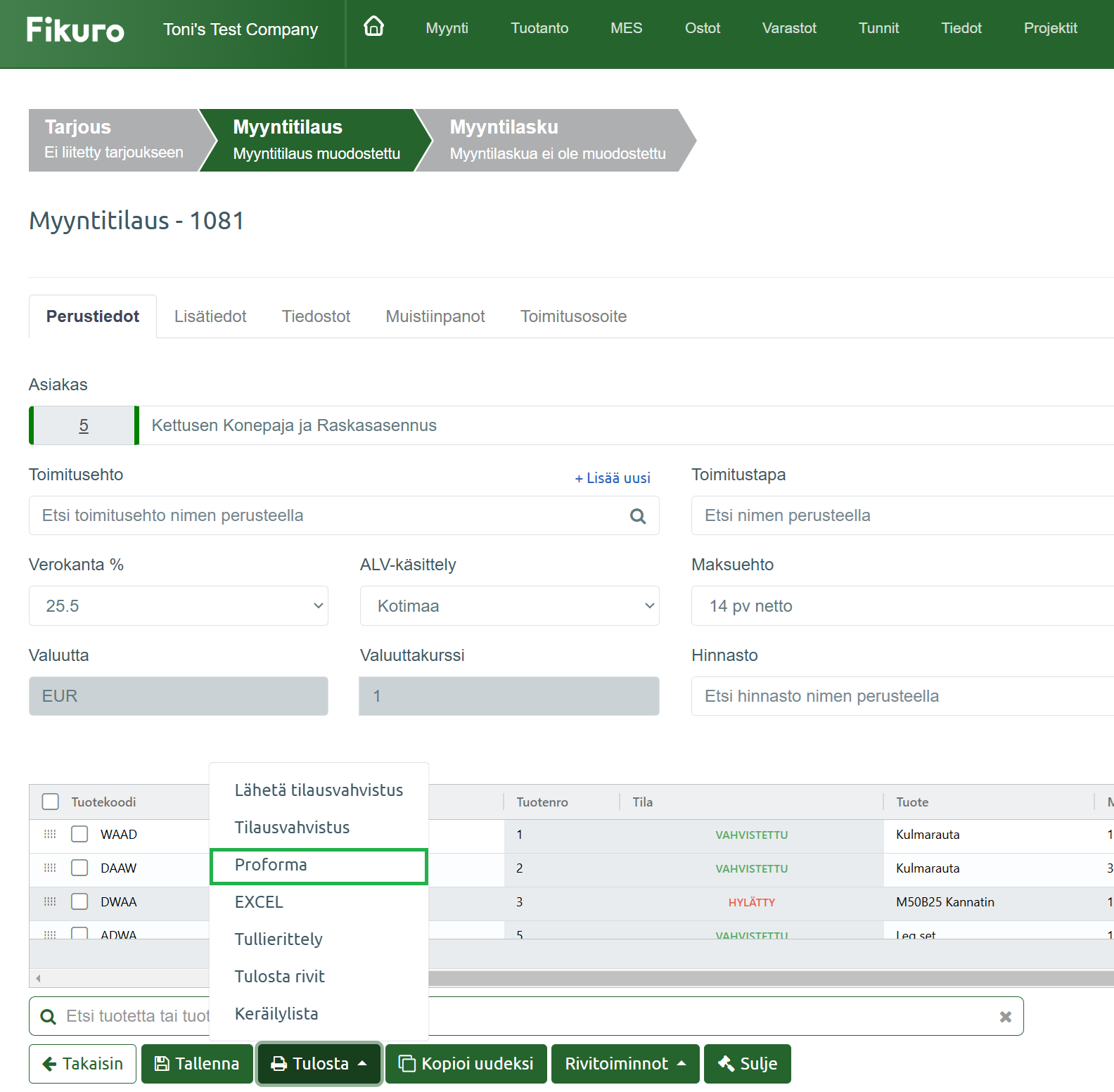Select the Perustiedot tab
Viewport: 1114px width, 1092px height.
(93, 316)
